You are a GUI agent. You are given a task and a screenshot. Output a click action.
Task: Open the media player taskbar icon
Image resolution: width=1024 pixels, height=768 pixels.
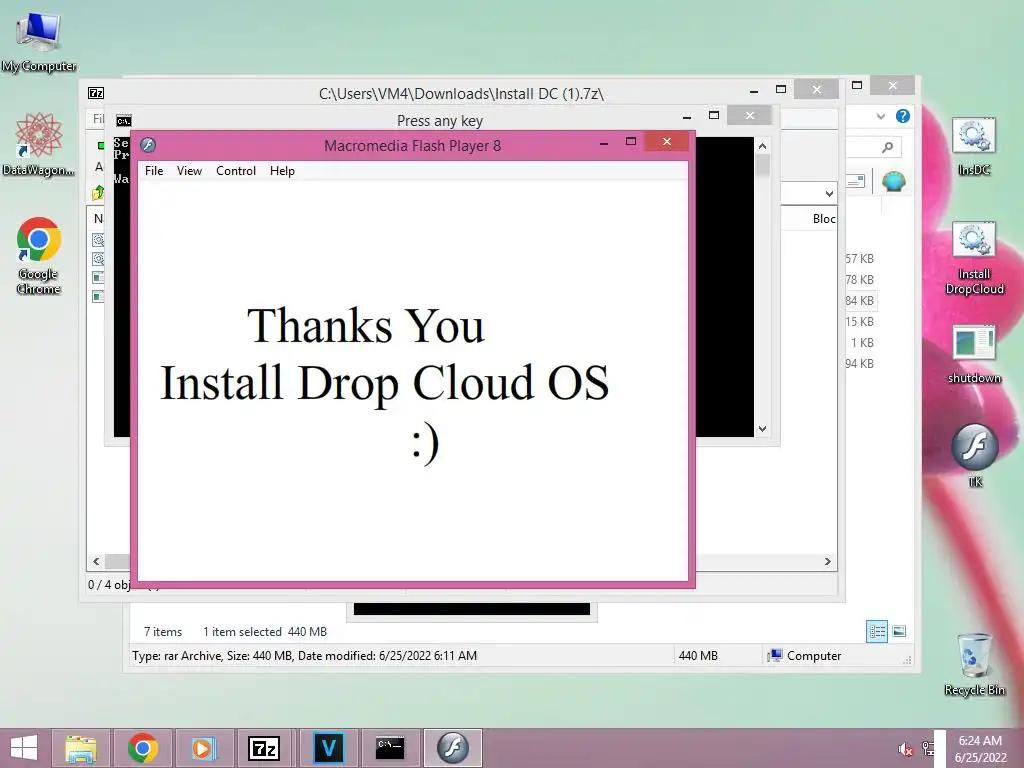pyautogui.click(x=203, y=748)
